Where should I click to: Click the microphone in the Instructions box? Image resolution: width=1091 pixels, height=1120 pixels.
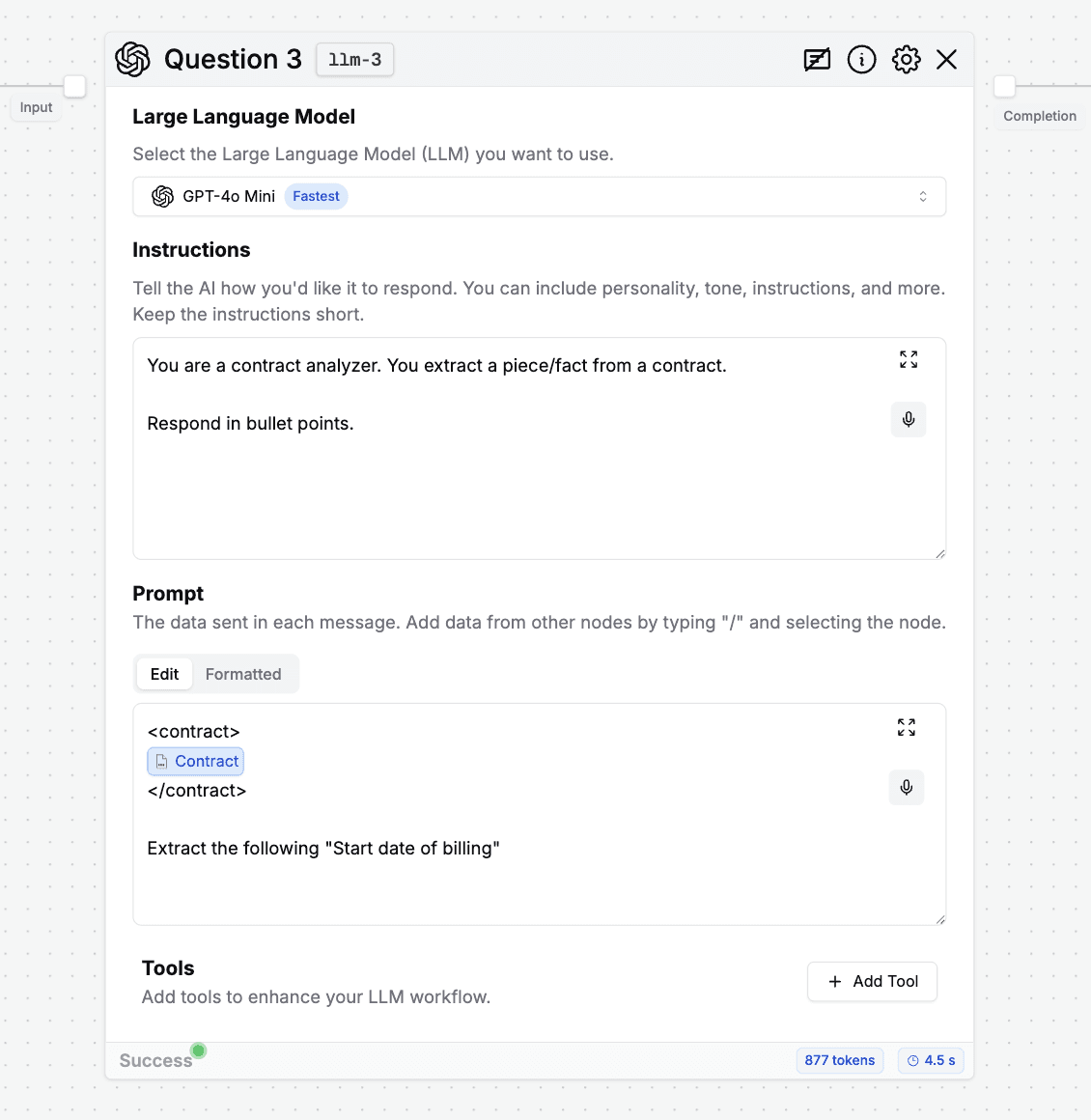click(909, 419)
